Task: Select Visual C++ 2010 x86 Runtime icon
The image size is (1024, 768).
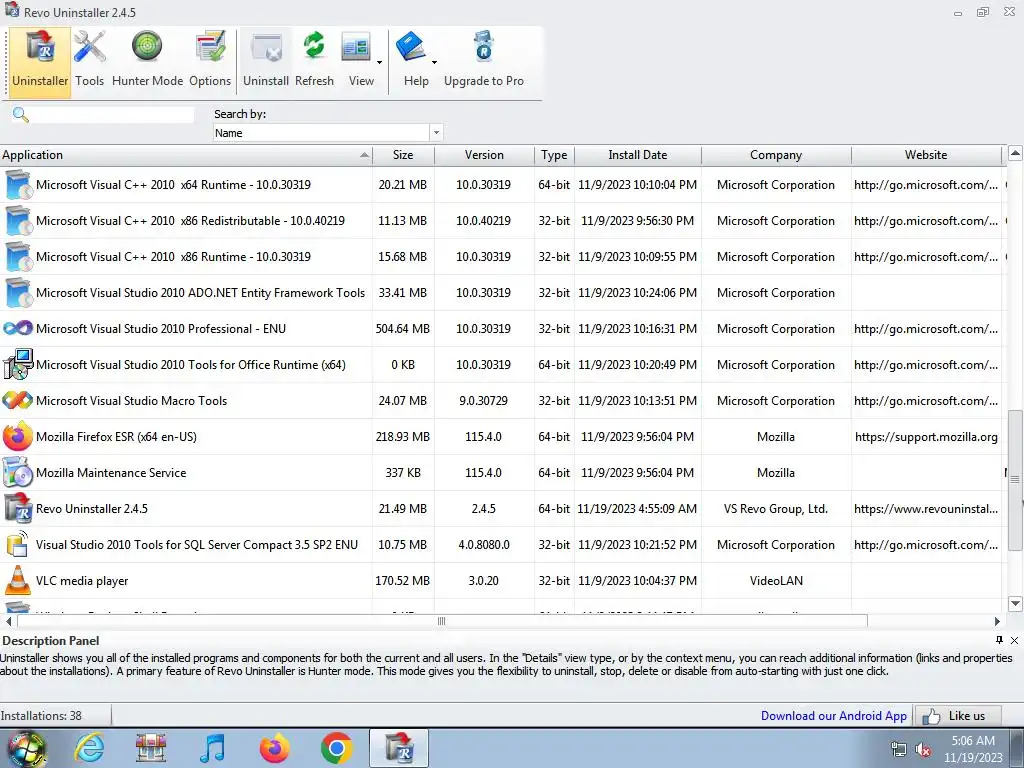Action: tap(18, 257)
